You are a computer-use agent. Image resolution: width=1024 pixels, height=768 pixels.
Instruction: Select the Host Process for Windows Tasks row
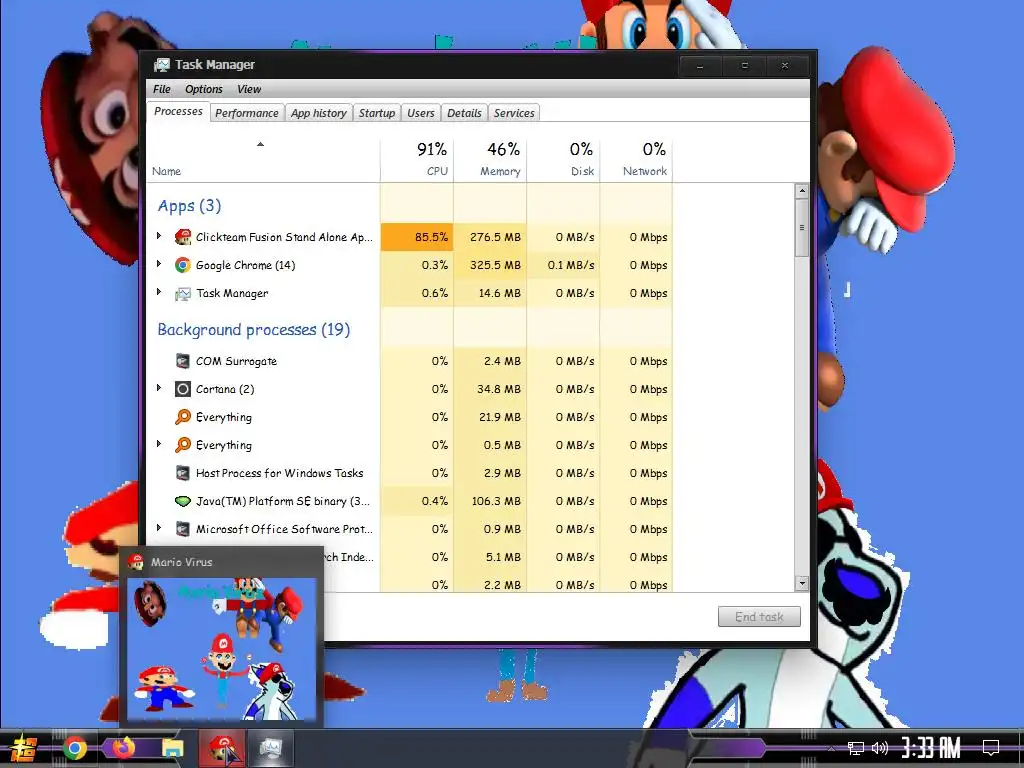410,473
